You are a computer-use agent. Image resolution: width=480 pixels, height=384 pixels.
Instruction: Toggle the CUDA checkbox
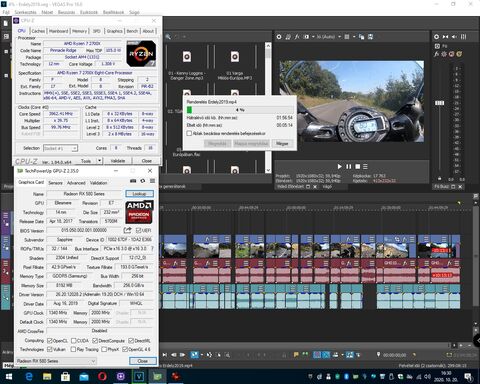(74, 340)
